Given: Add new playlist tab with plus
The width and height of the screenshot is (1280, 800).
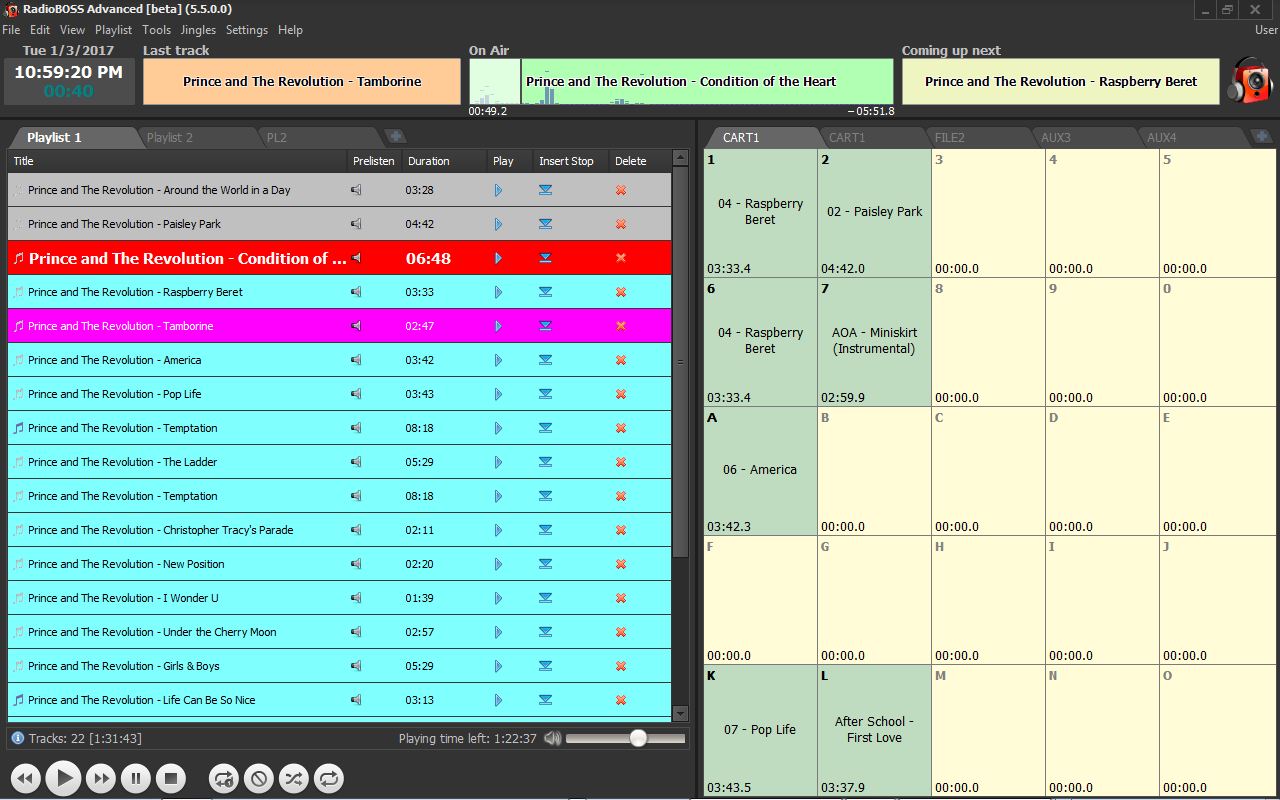Looking at the screenshot, I should coord(396,136).
